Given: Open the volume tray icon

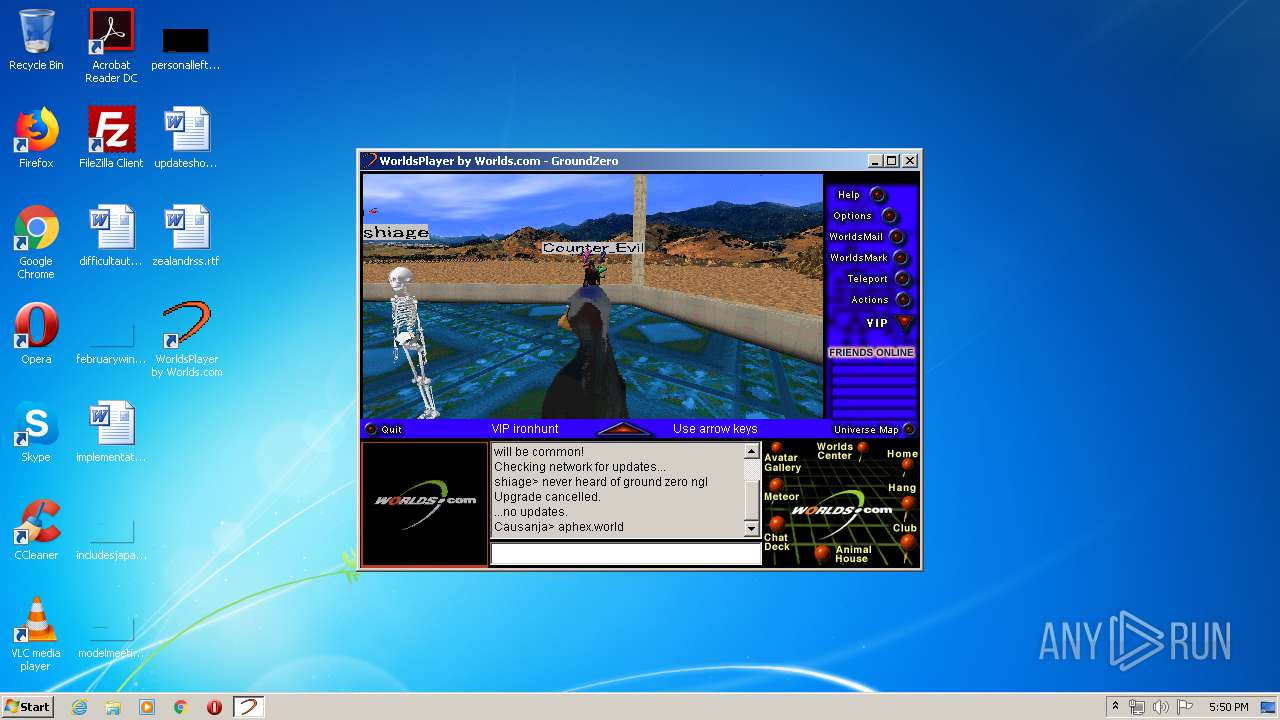Looking at the screenshot, I should [1160, 707].
